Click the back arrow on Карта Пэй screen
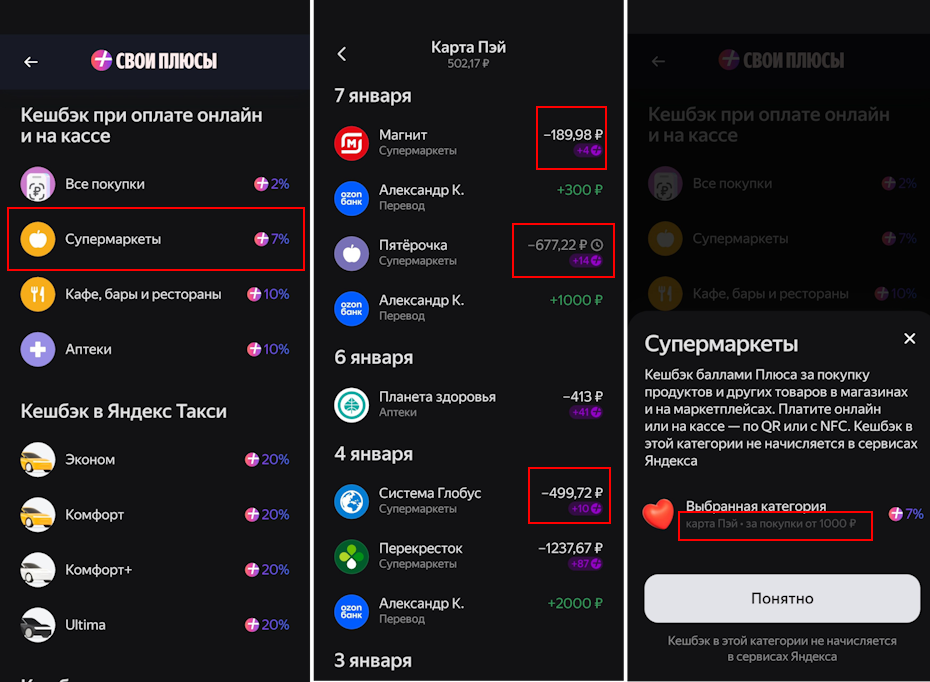This screenshot has width=930, height=682. (341, 55)
